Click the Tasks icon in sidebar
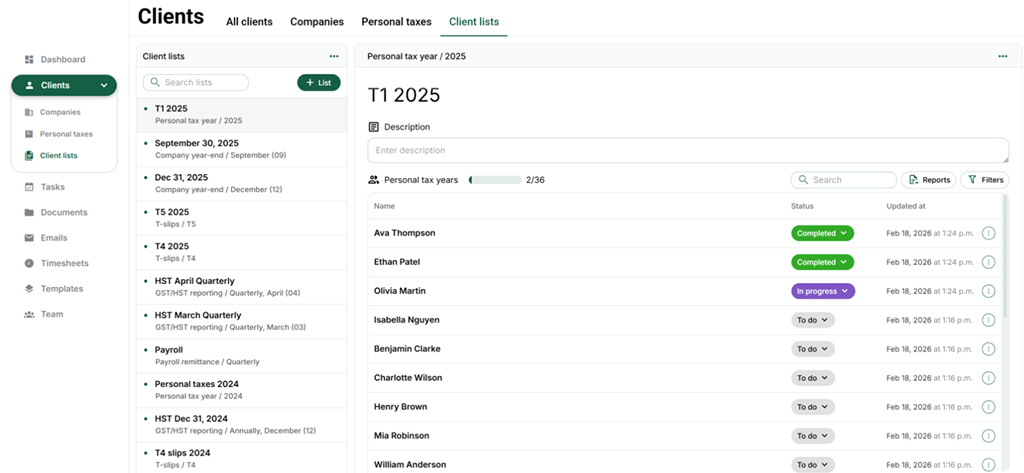 (x=29, y=187)
